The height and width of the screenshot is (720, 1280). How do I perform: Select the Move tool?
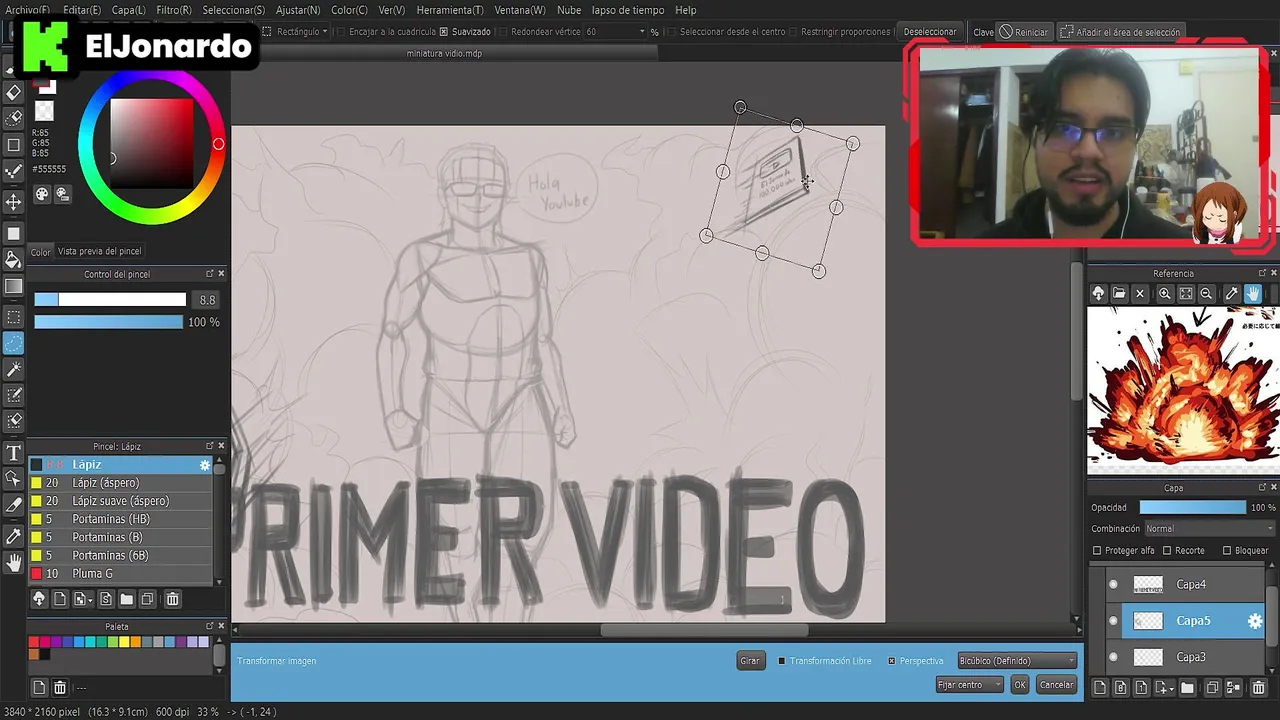[x=14, y=202]
